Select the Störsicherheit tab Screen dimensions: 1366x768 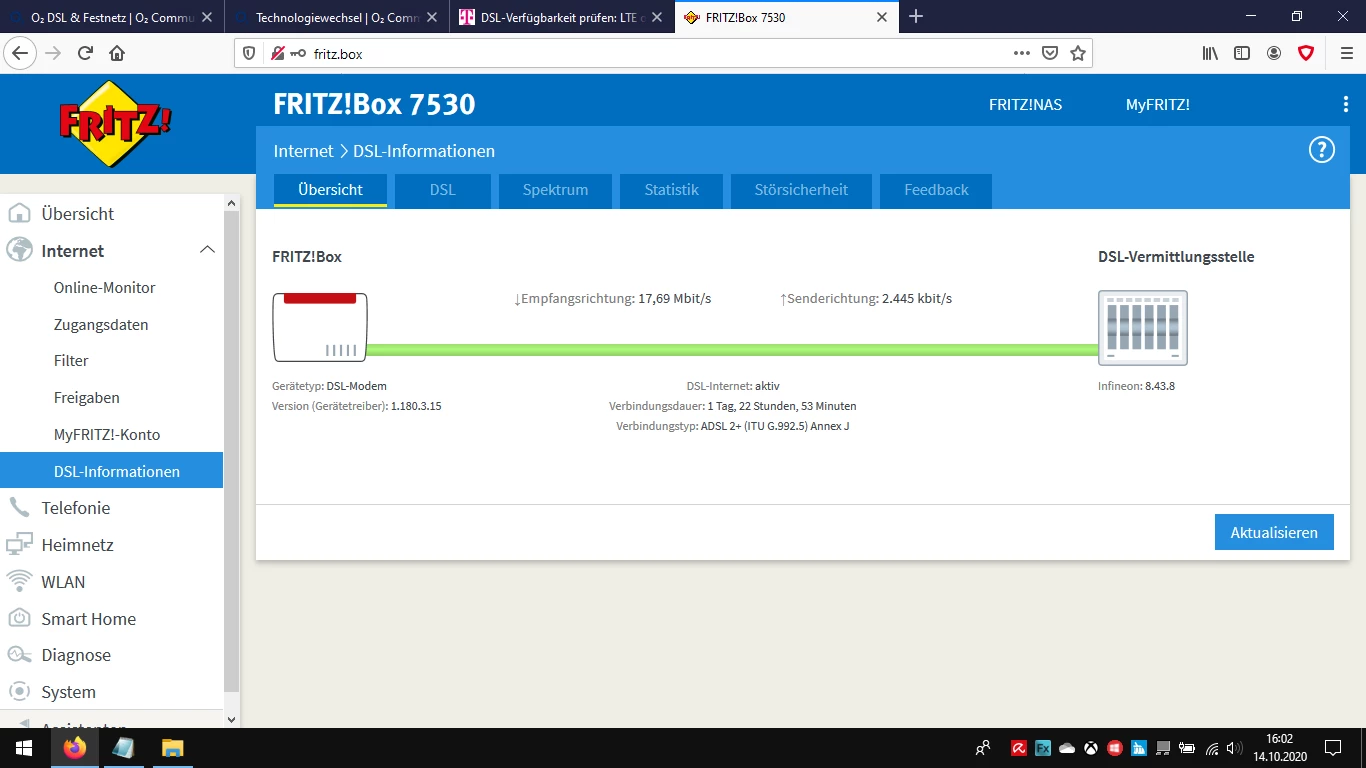tap(801, 190)
